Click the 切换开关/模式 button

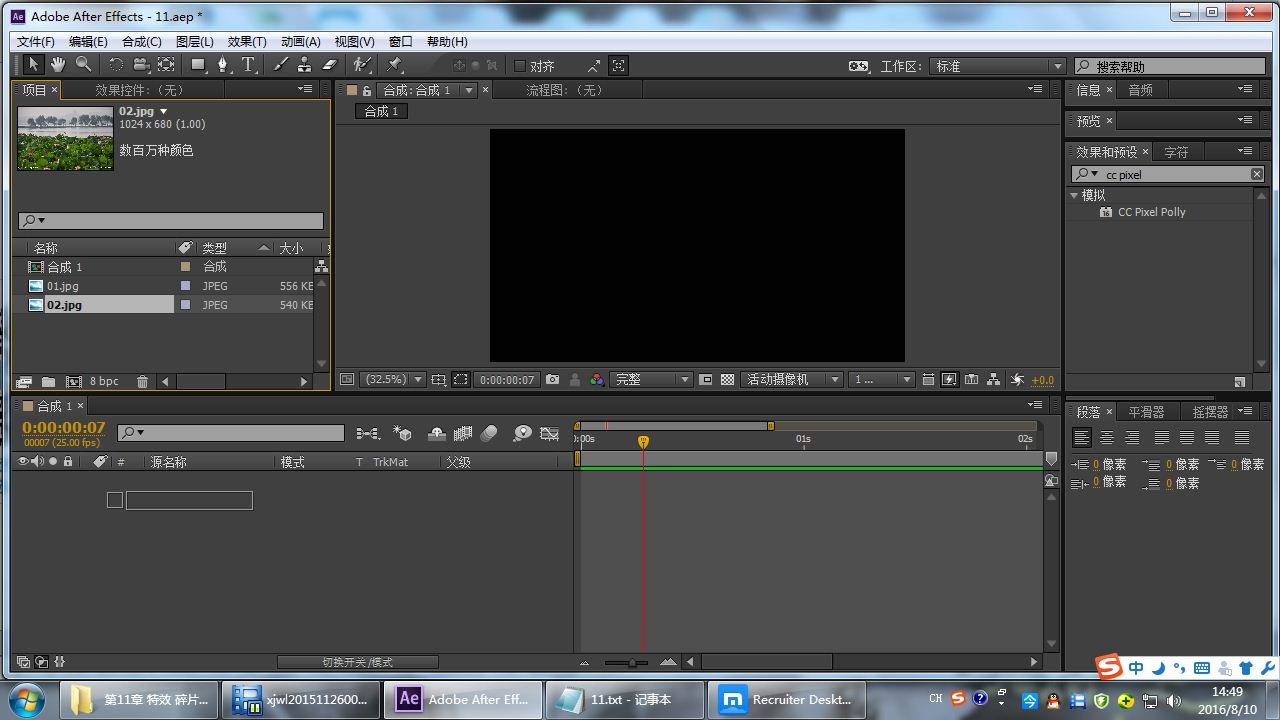tap(357, 662)
